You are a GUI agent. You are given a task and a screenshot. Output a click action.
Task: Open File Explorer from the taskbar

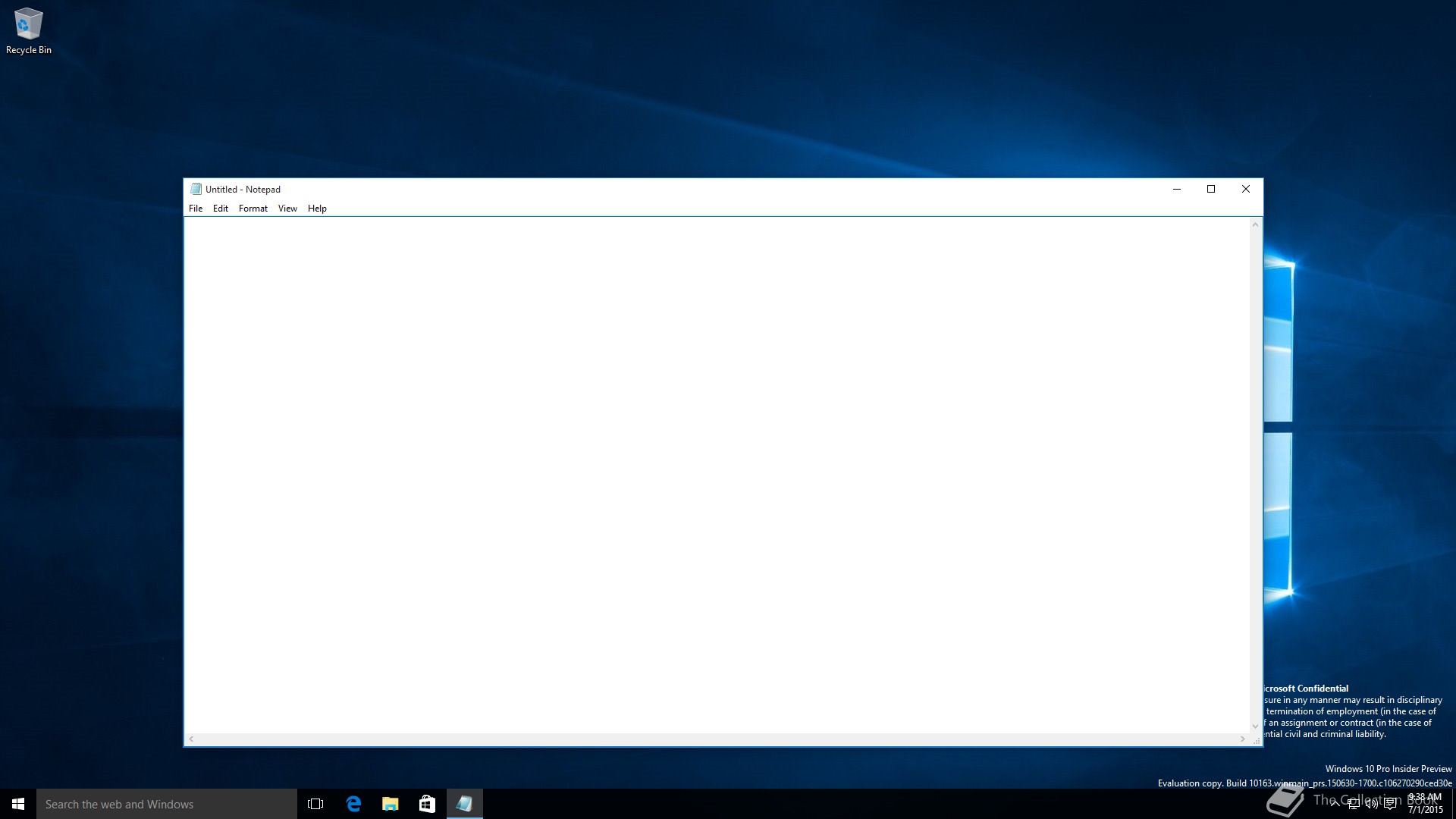(x=390, y=804)
